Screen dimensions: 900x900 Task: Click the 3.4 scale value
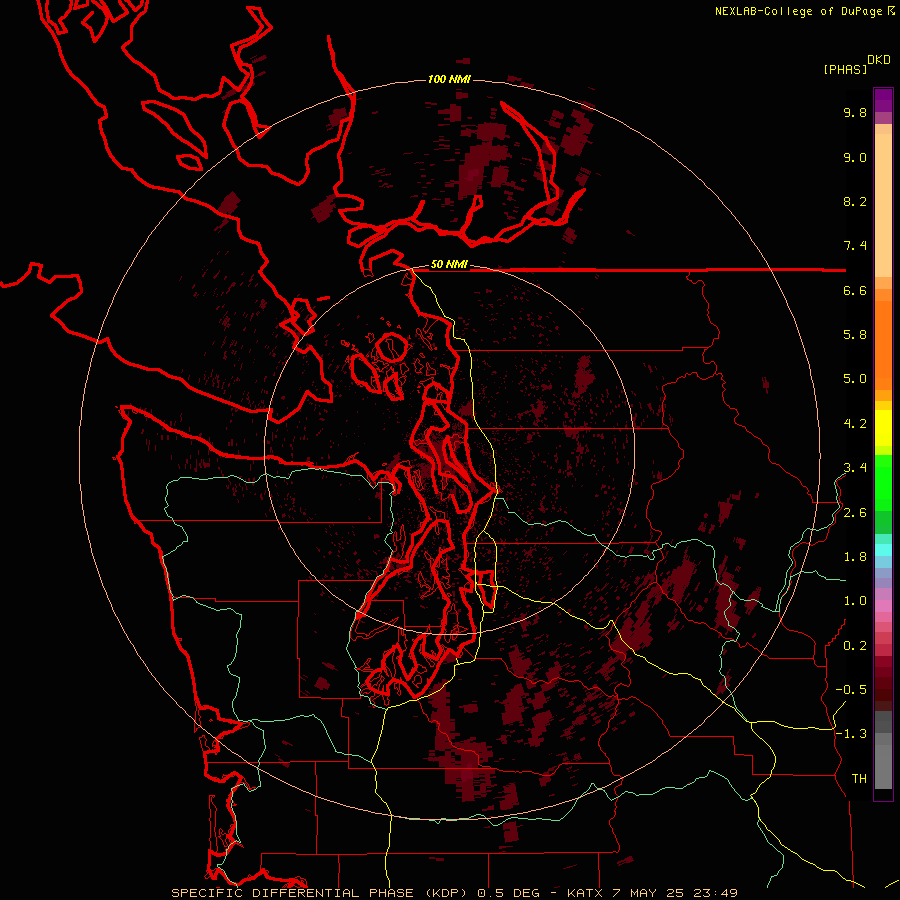click(x=855, y=468)
